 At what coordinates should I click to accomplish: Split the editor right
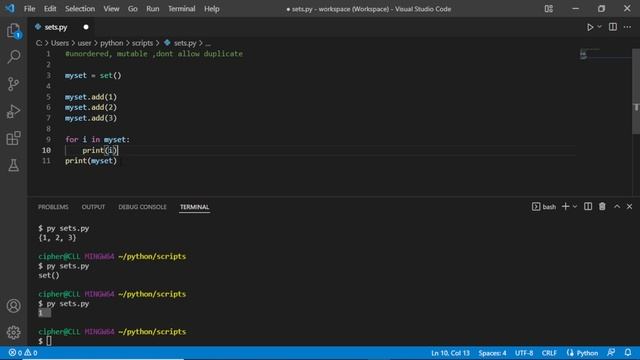click(x=613, y=27)
